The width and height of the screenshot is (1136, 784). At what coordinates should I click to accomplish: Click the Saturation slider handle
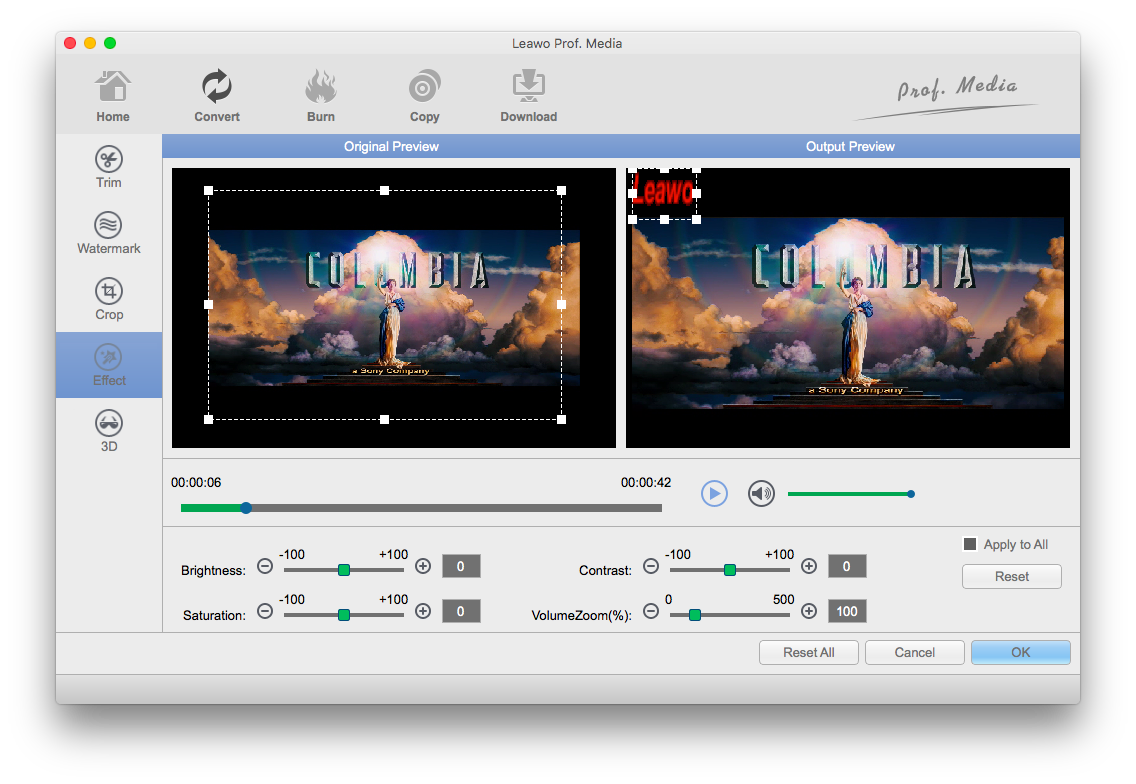click(344, 615)
